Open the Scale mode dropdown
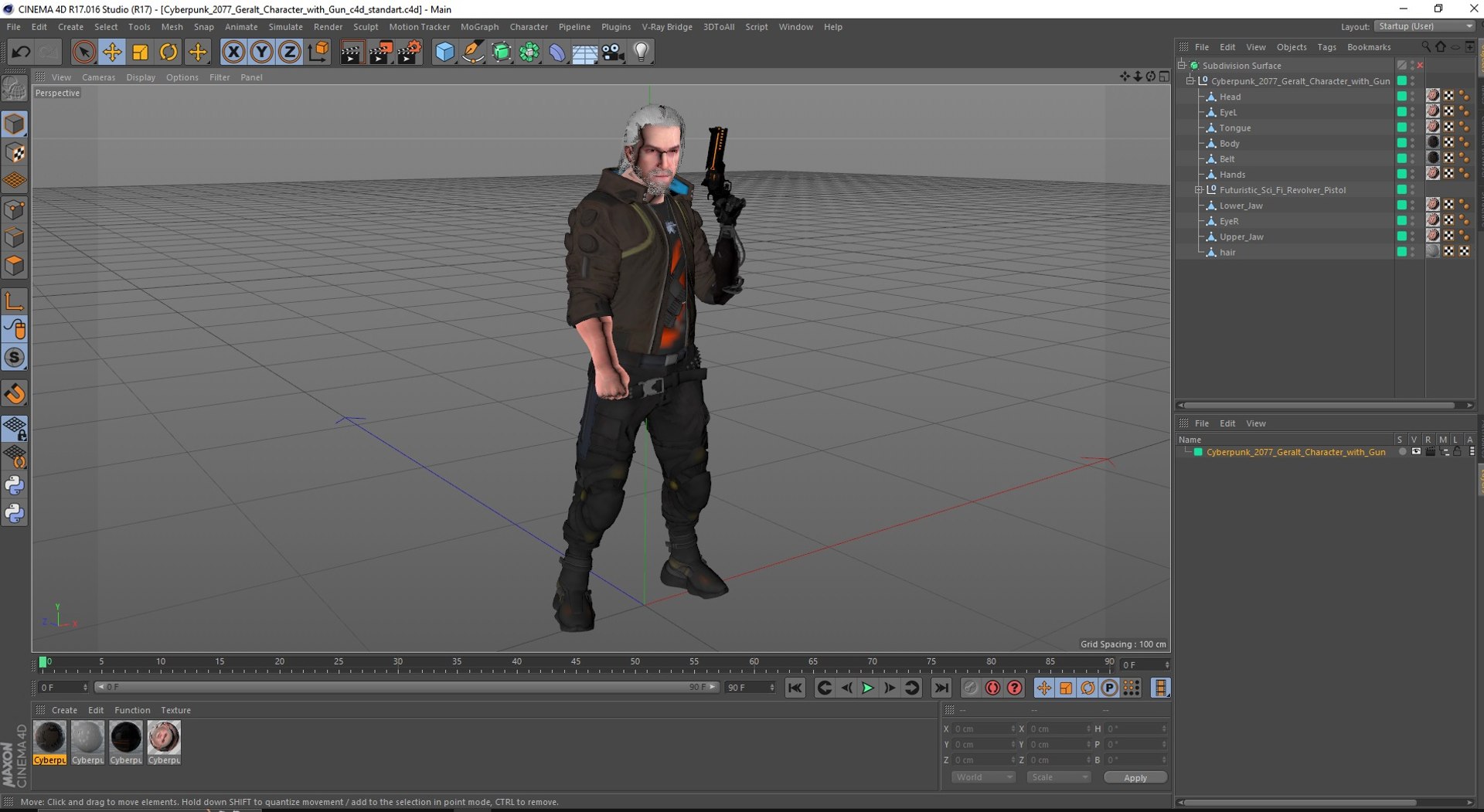This screenshot has width=1484, height=812. click(1058, 777)
